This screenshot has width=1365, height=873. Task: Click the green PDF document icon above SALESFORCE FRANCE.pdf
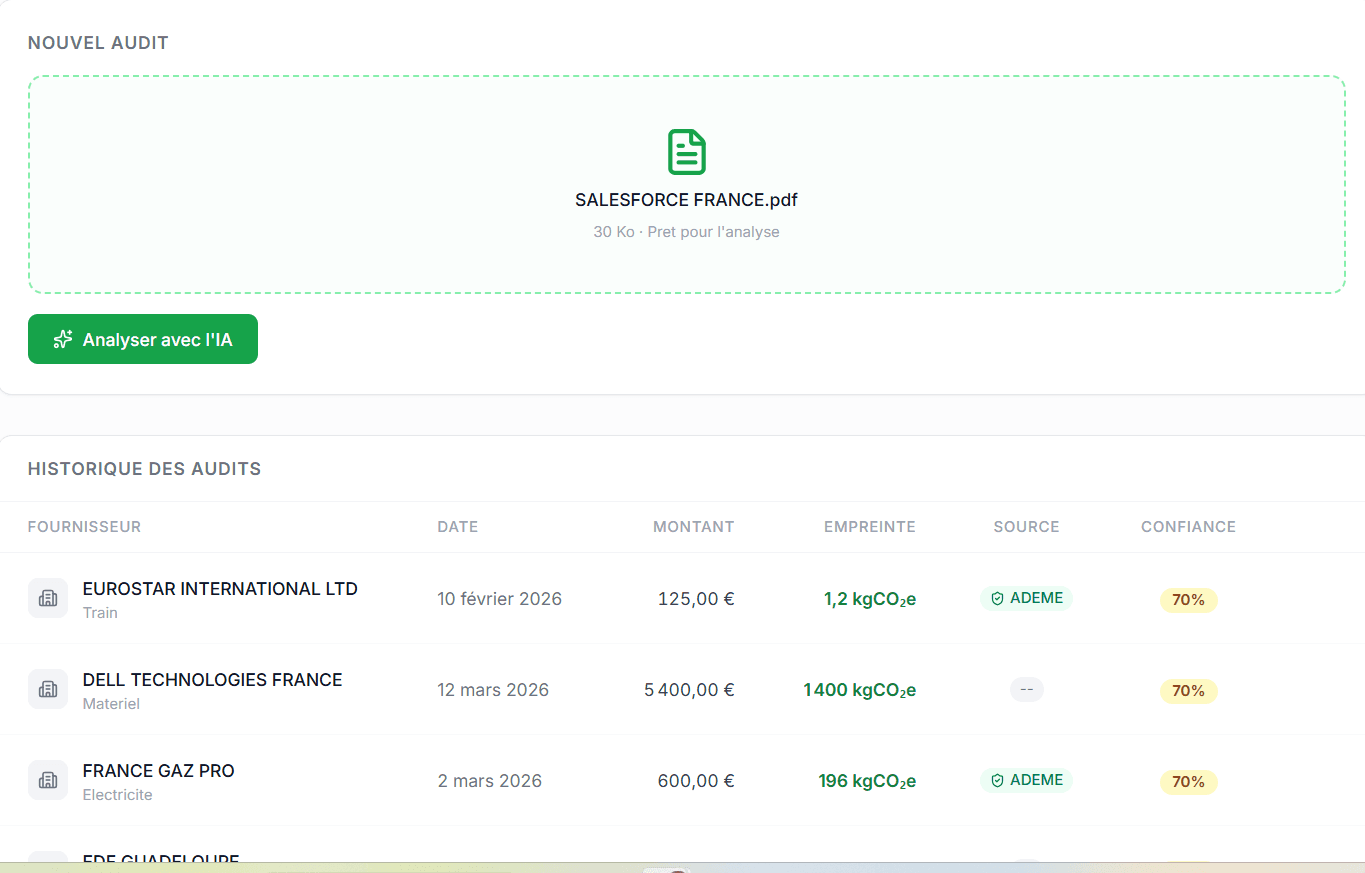pyautogui.click(x=686, y=152)
